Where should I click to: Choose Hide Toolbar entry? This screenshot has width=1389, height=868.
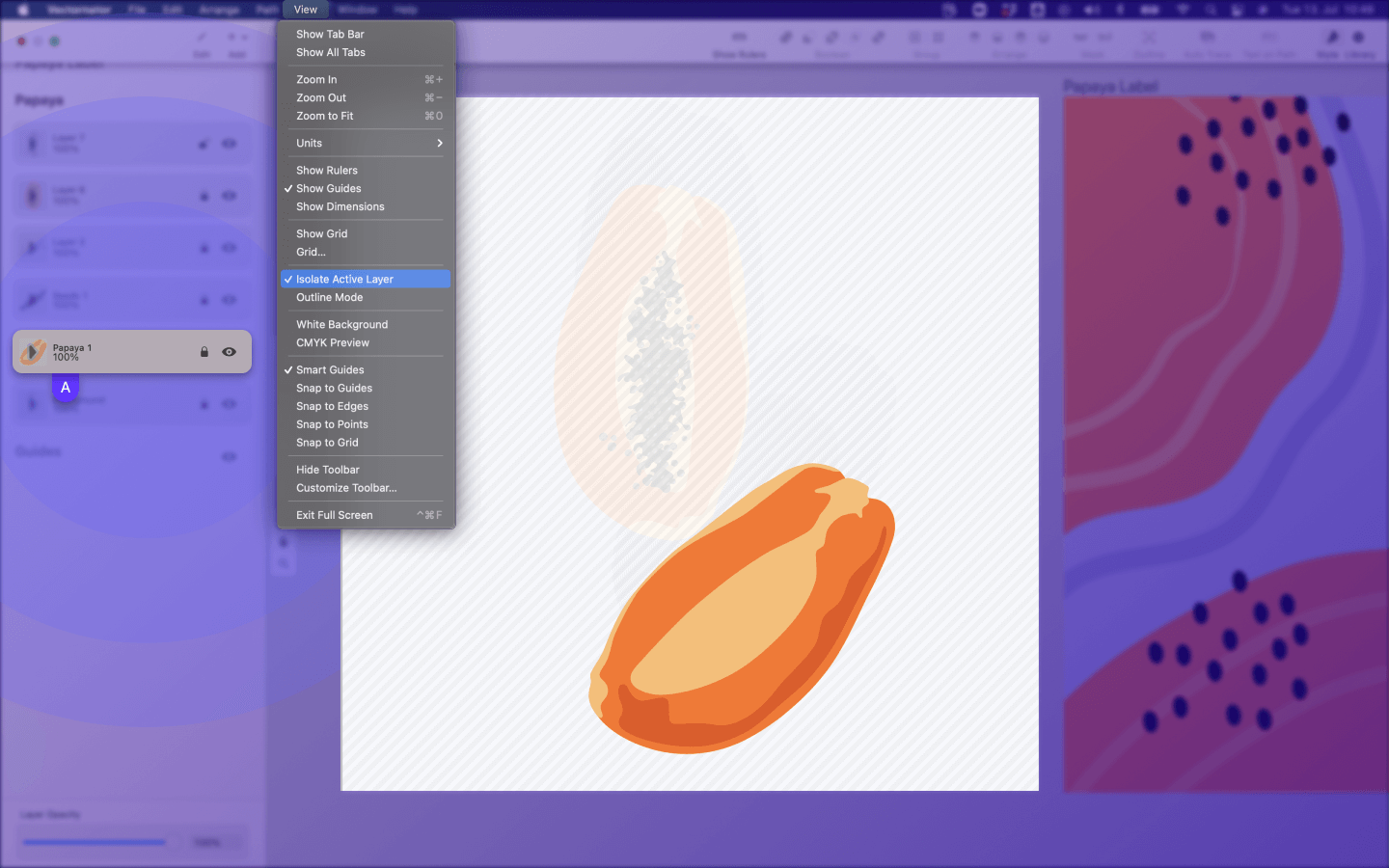point(366,470)
